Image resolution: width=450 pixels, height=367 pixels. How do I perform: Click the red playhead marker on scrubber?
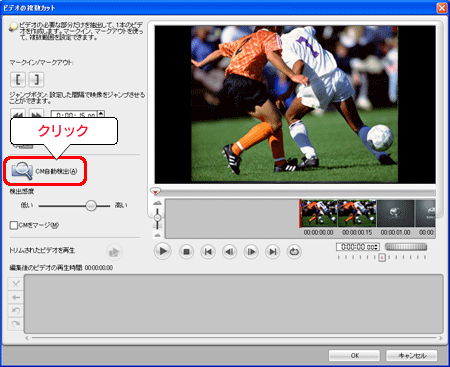pyautogui.click(x=155, y=191)
